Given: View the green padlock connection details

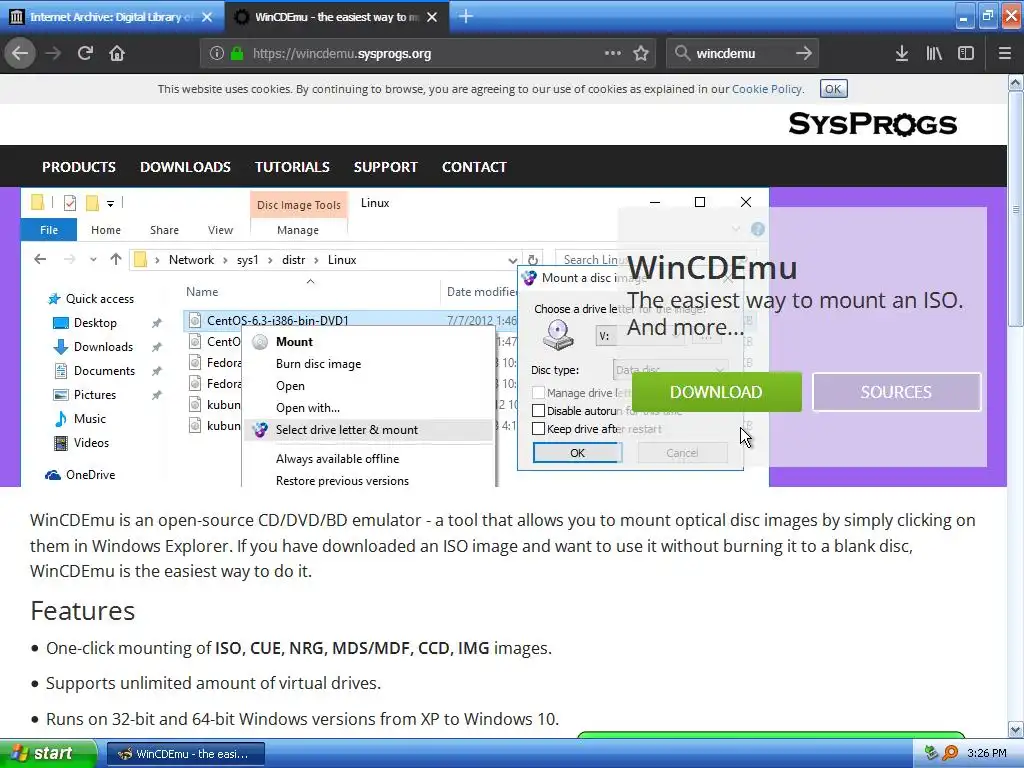Looking at the screenshot, I should coord(237,54).
